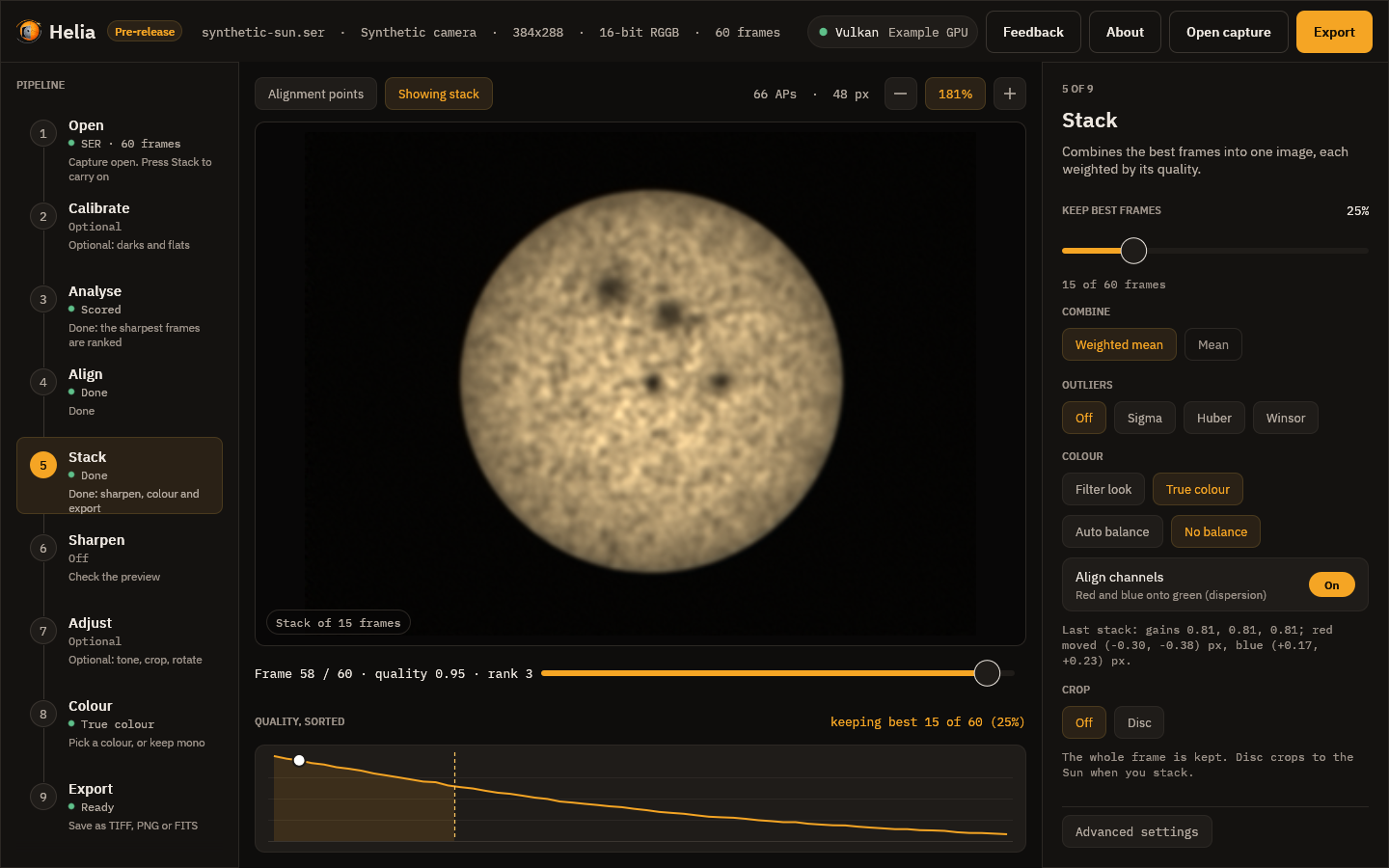Click the frame scrubber slider handle

click(987, 673)
